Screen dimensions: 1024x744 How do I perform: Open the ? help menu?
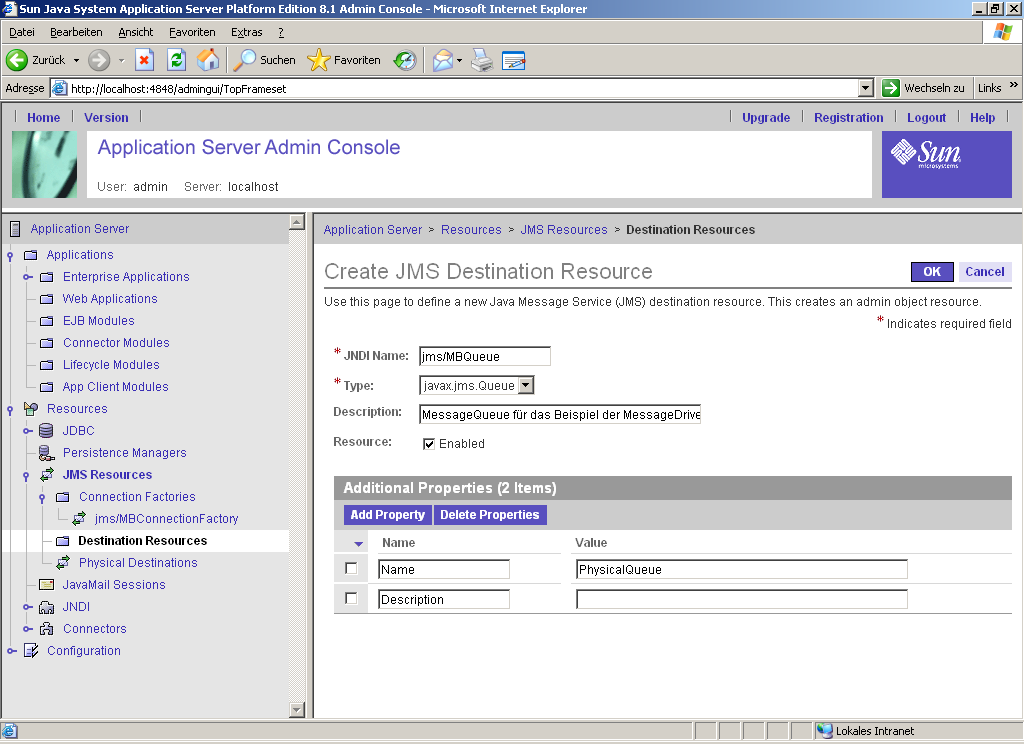coord(281,32)
